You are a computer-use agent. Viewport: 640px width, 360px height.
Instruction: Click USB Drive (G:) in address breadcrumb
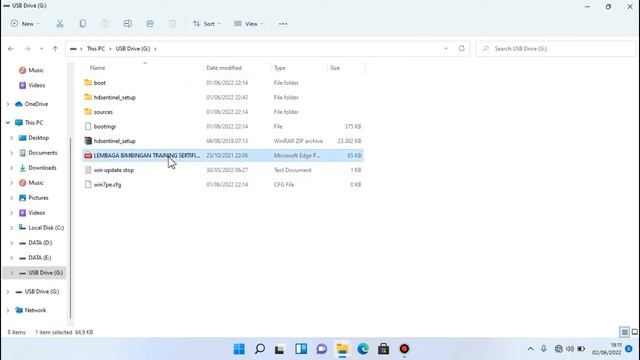tap(133, 49)
